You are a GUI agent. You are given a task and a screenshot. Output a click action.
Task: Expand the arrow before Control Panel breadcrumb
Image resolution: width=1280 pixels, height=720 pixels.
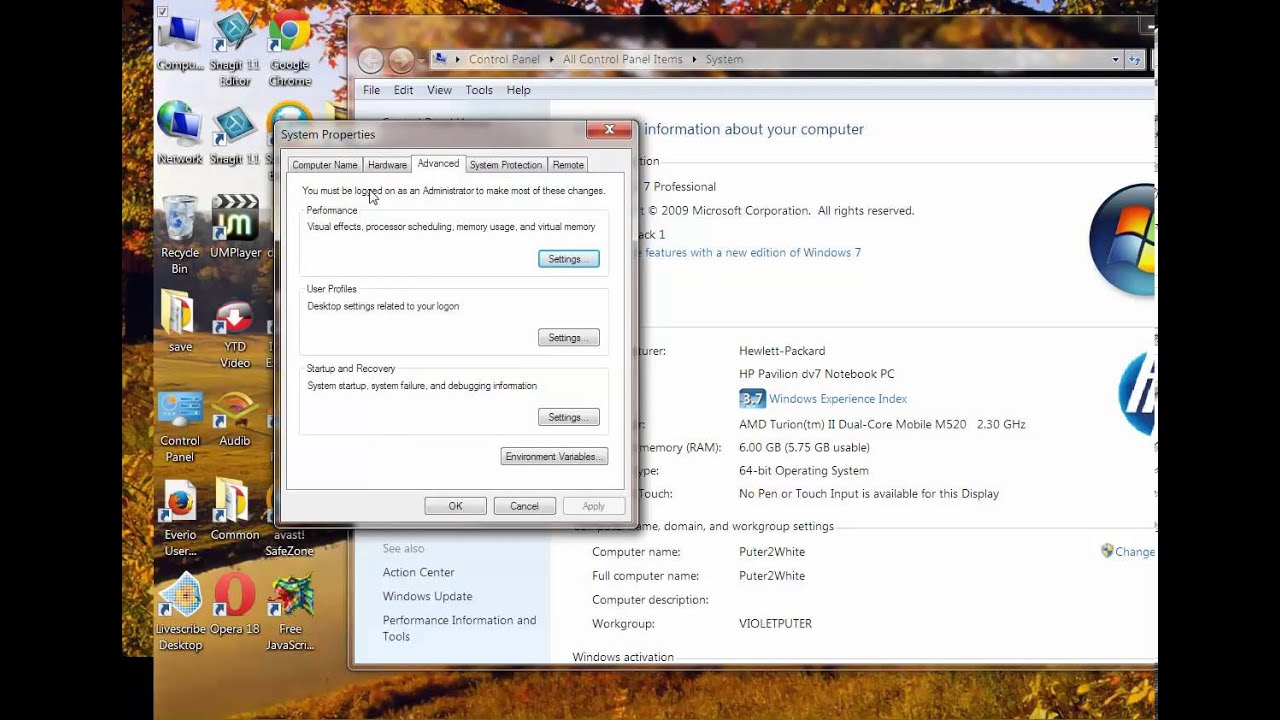coord(458,59)
